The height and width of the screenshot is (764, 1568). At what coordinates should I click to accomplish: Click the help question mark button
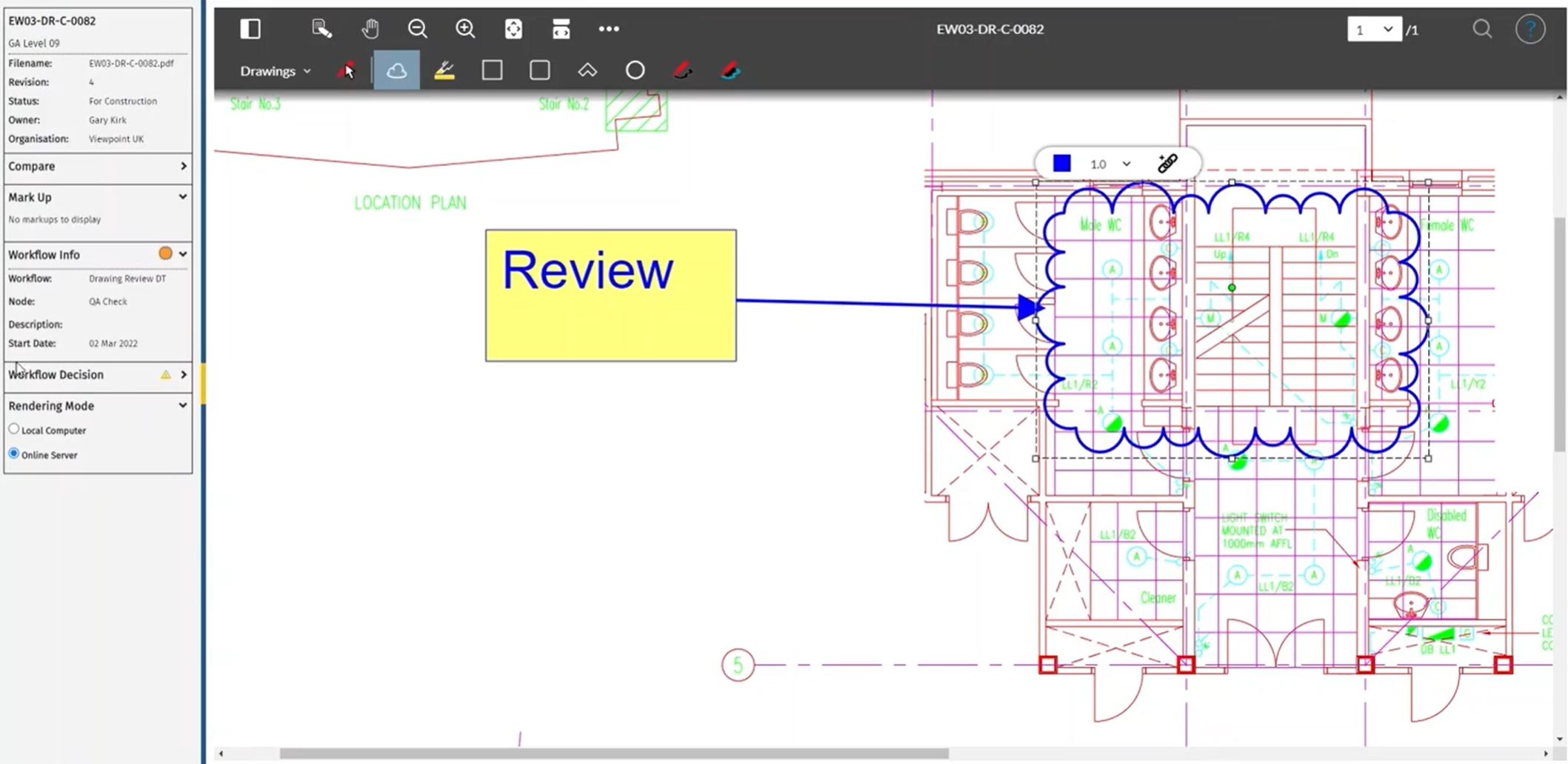(1530, 29)
